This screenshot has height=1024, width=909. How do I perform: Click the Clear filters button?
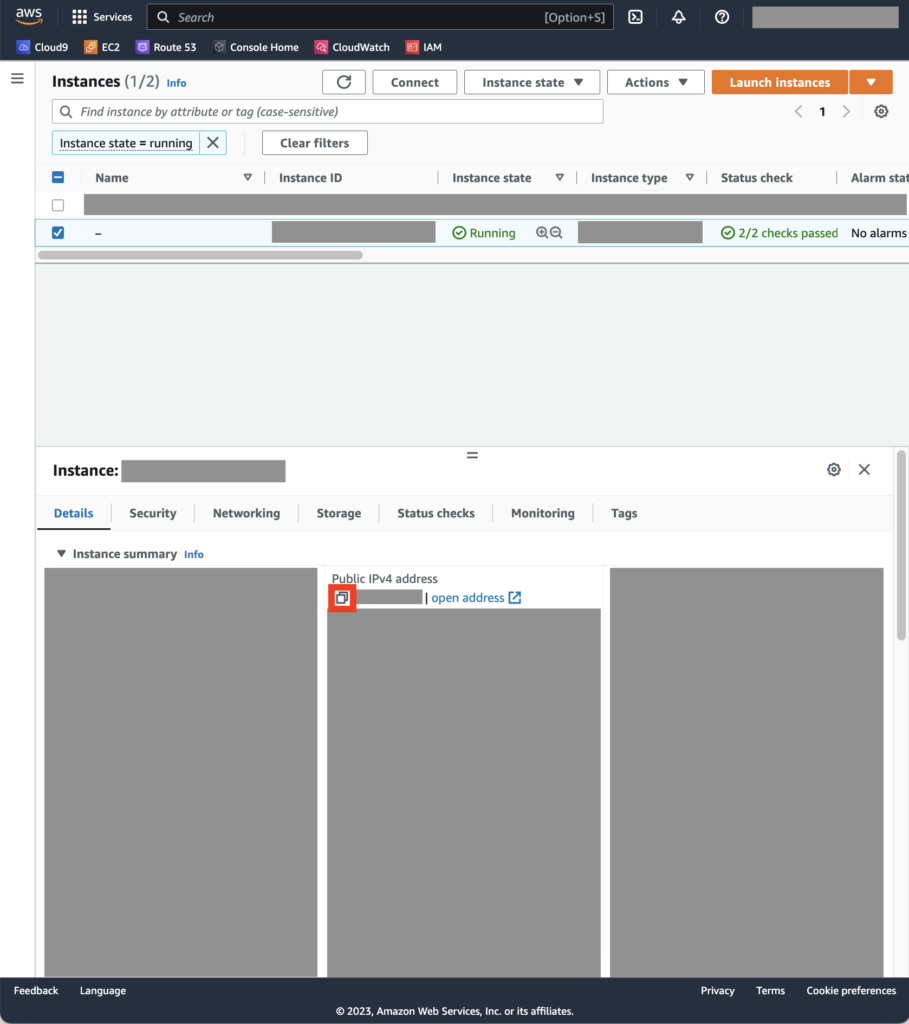point(315,143)
